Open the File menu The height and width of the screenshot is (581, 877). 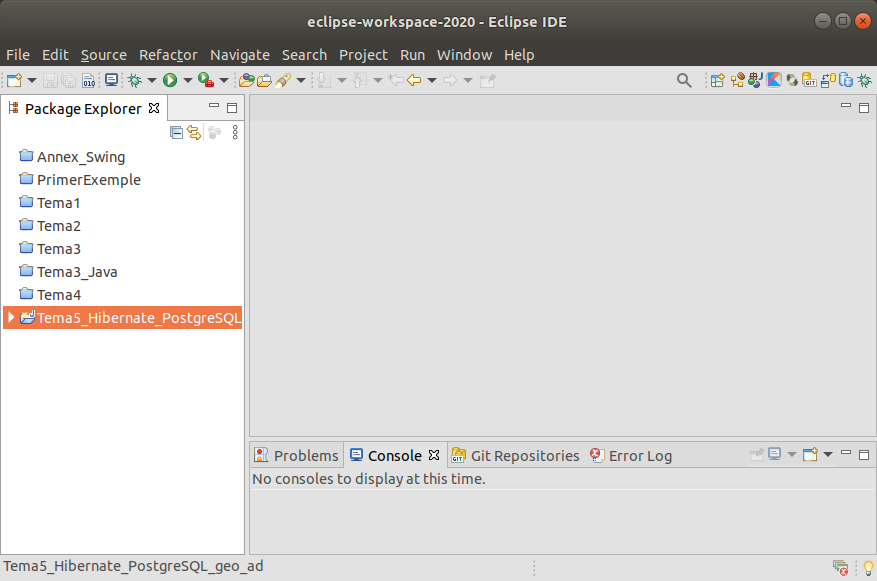[x=18, y=55]
